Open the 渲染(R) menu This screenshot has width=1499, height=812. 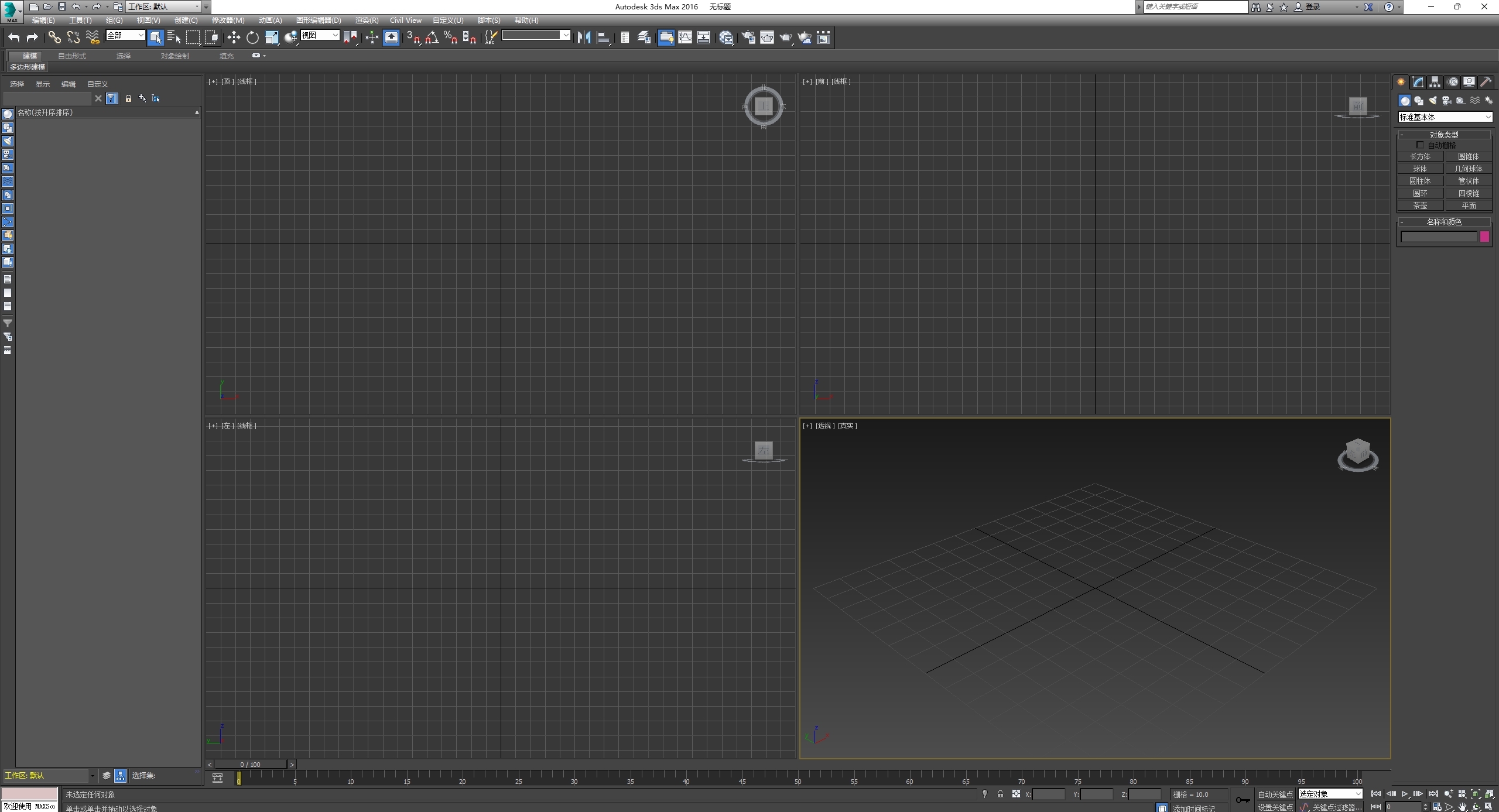[x=367, y=20]
